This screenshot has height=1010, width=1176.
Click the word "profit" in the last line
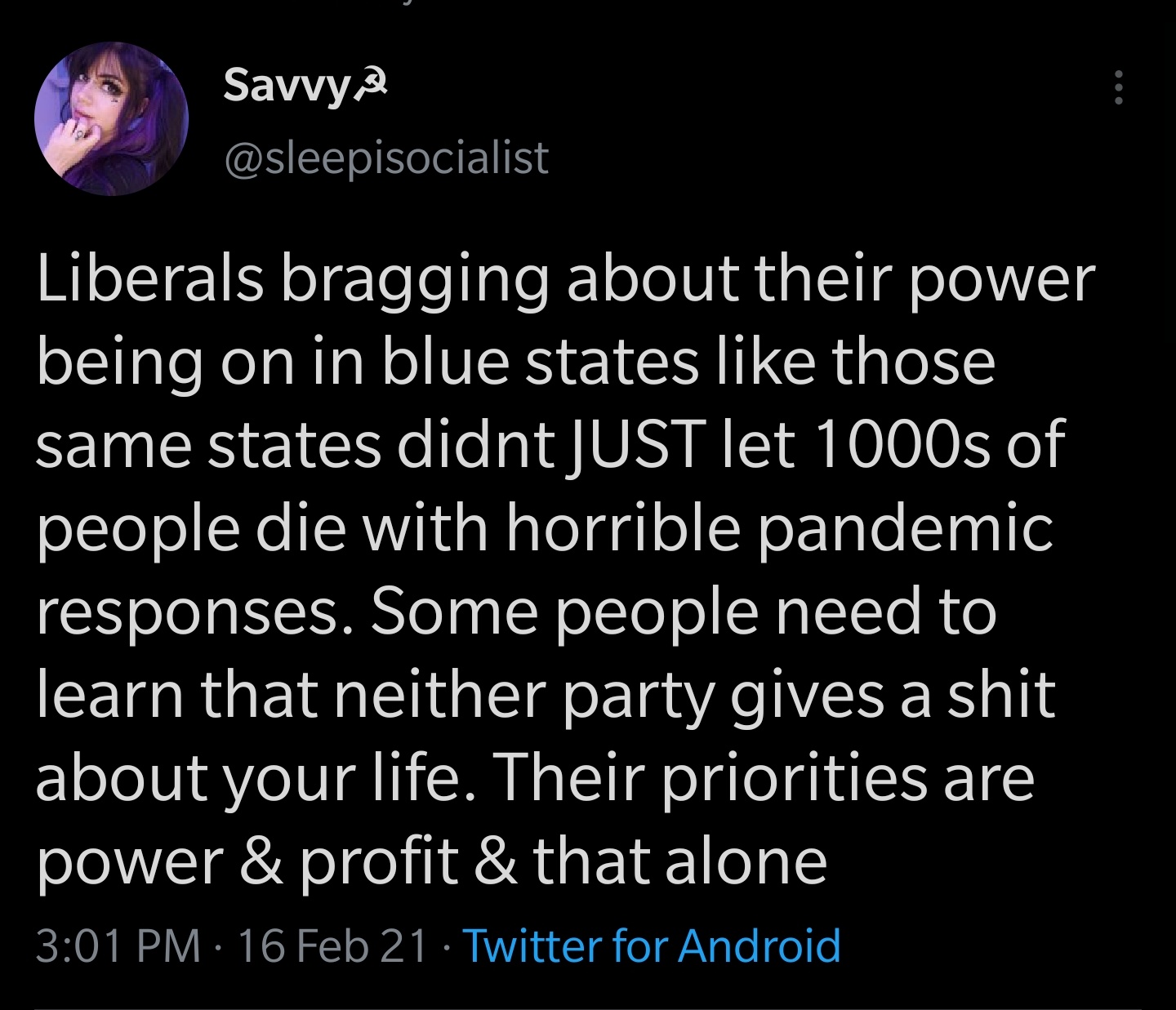[x=379, y=862]
